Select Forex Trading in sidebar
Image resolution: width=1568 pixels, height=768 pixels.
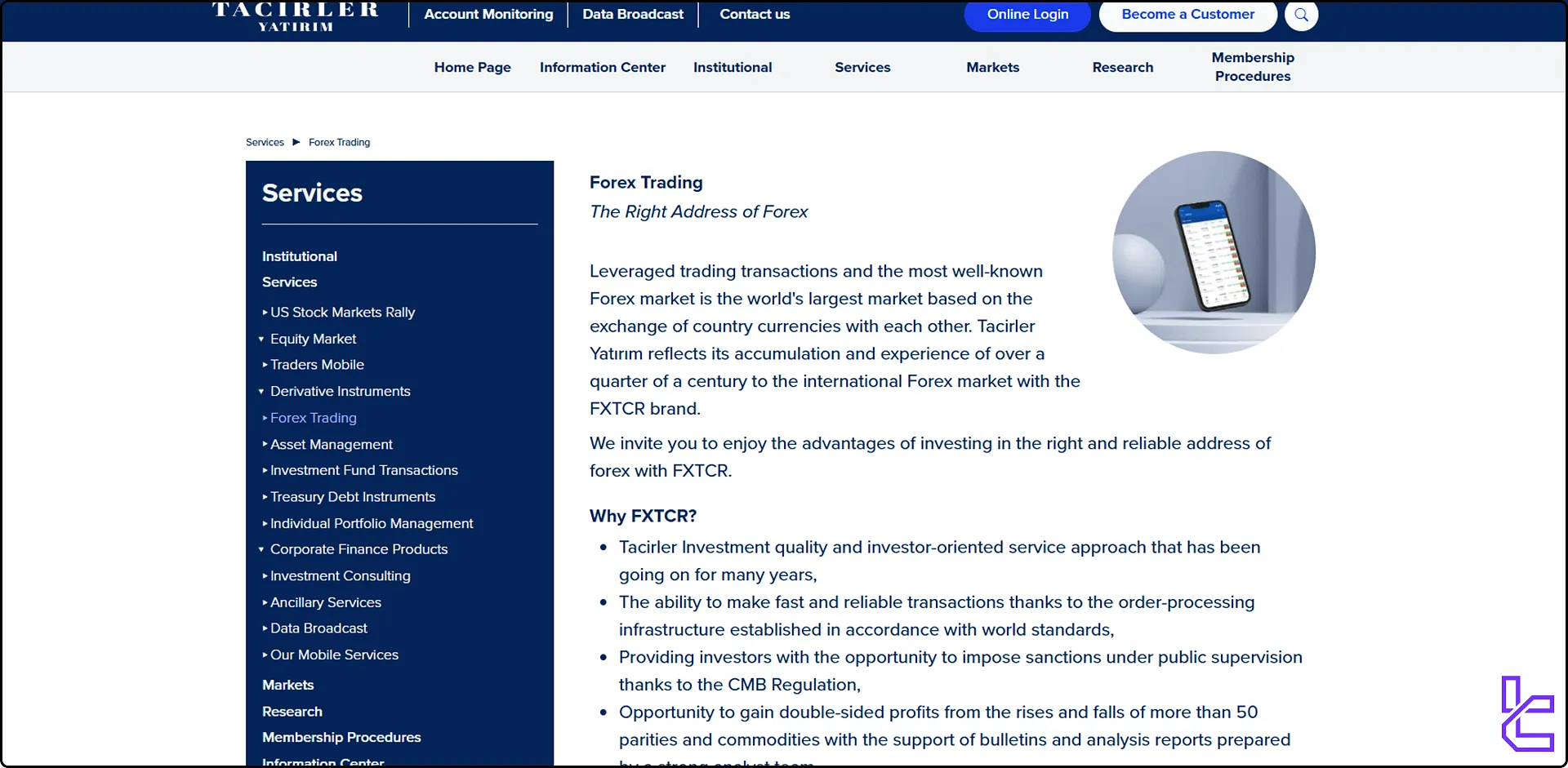(314, 418)
